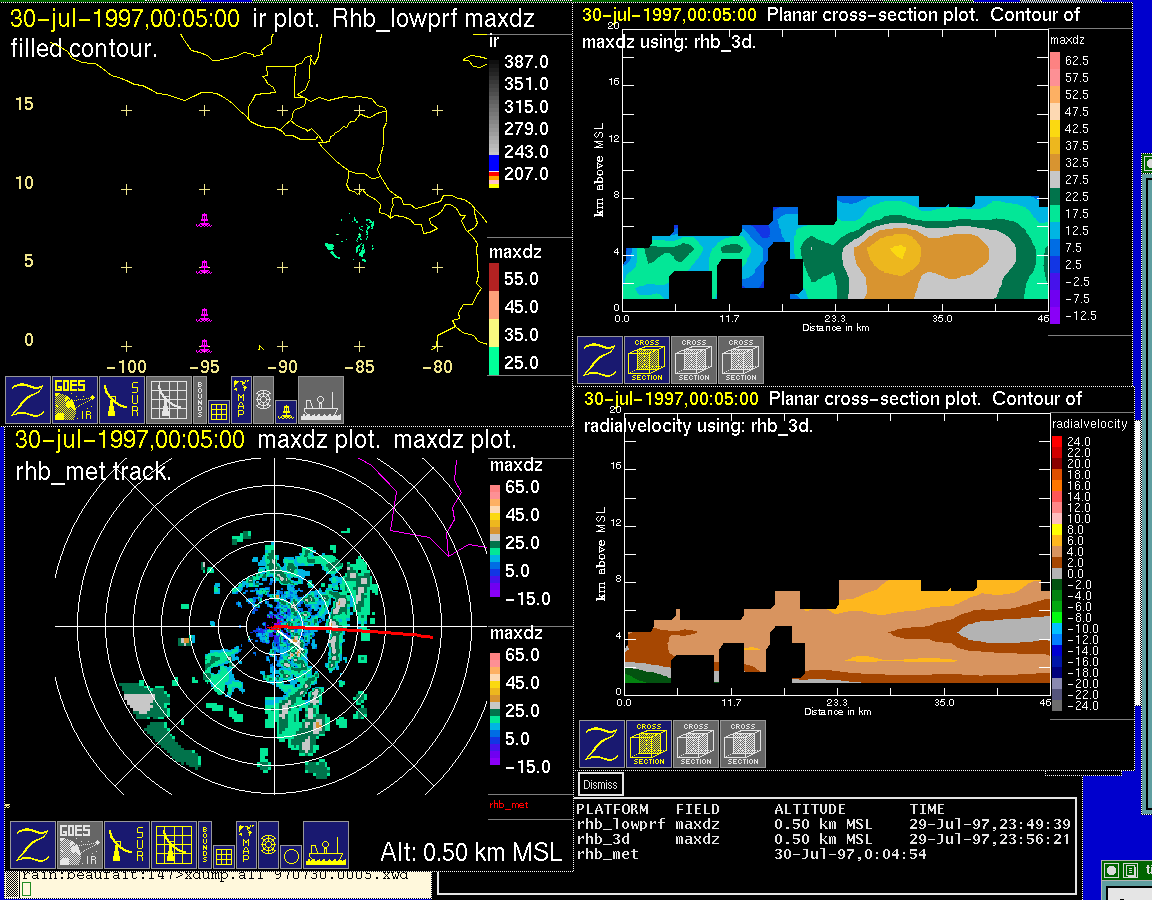The width and height of the screenshot is (1152, 900).
Task: Toggle active Cross Section icon in radial velocity panel
Action: tap(649, 744)
